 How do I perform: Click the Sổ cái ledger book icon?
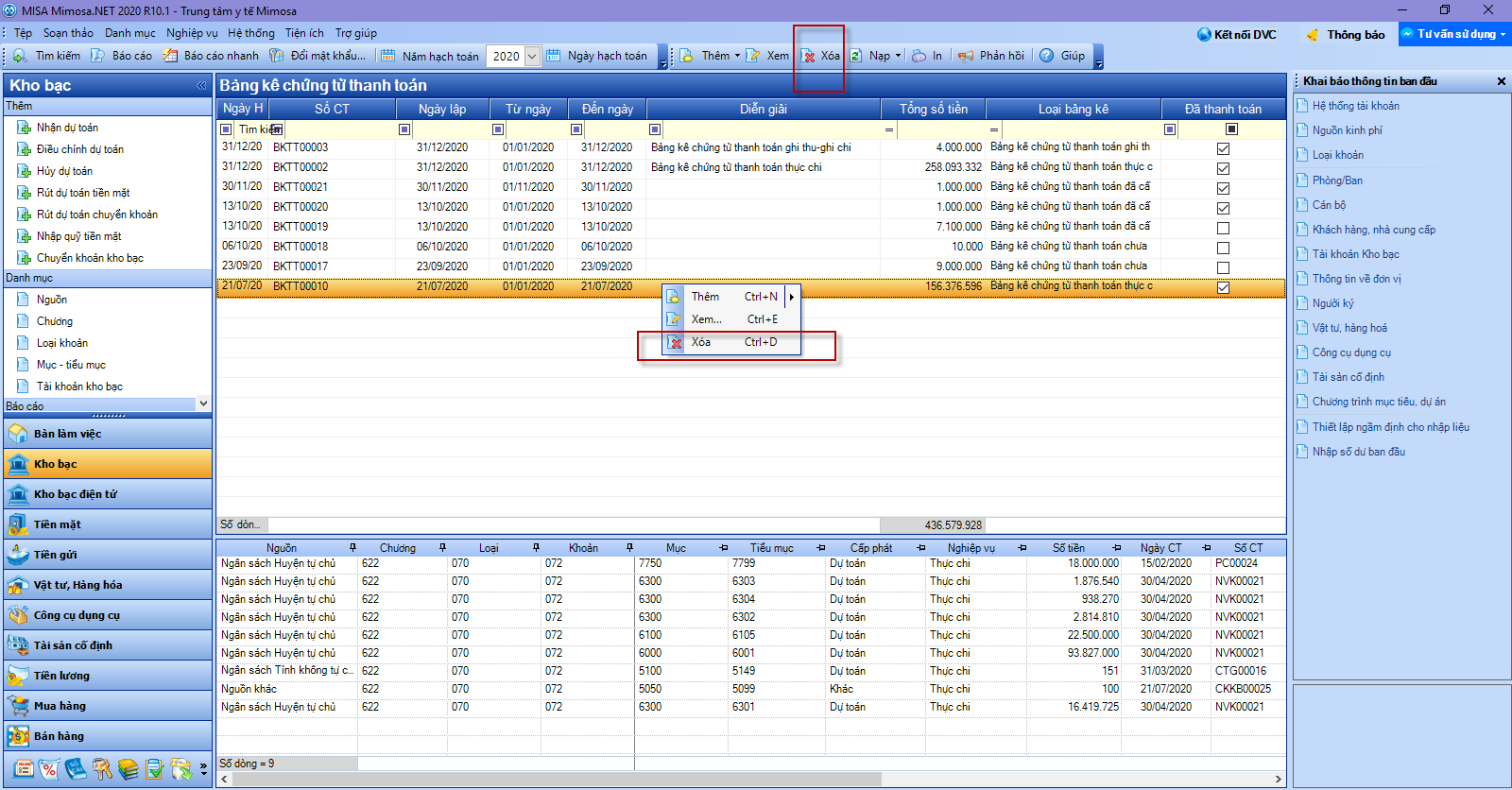(x=76, y=769)
